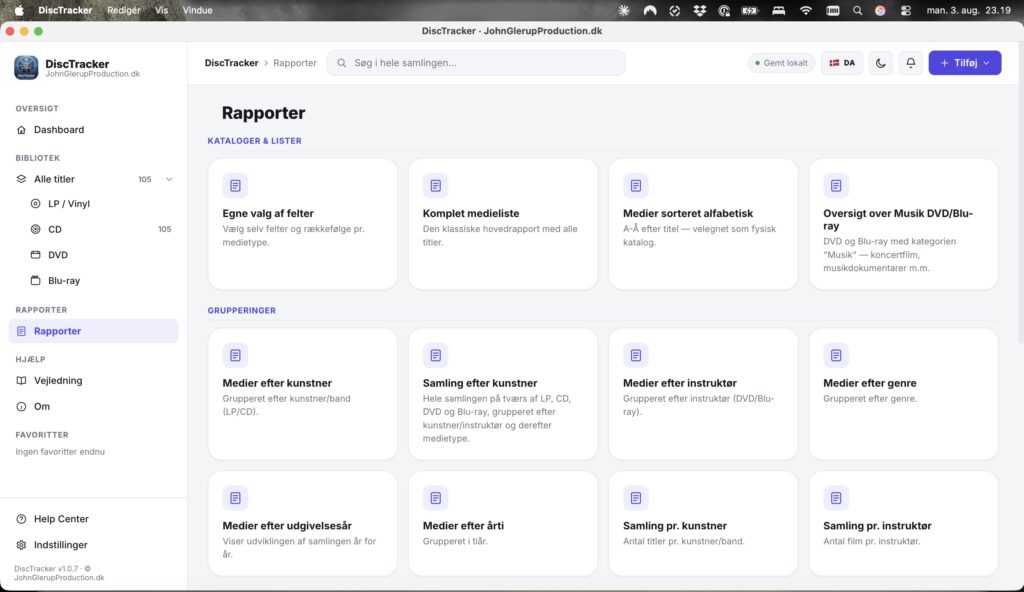Click the DiscTracker app logo in sidebar

tap(26, 68)
